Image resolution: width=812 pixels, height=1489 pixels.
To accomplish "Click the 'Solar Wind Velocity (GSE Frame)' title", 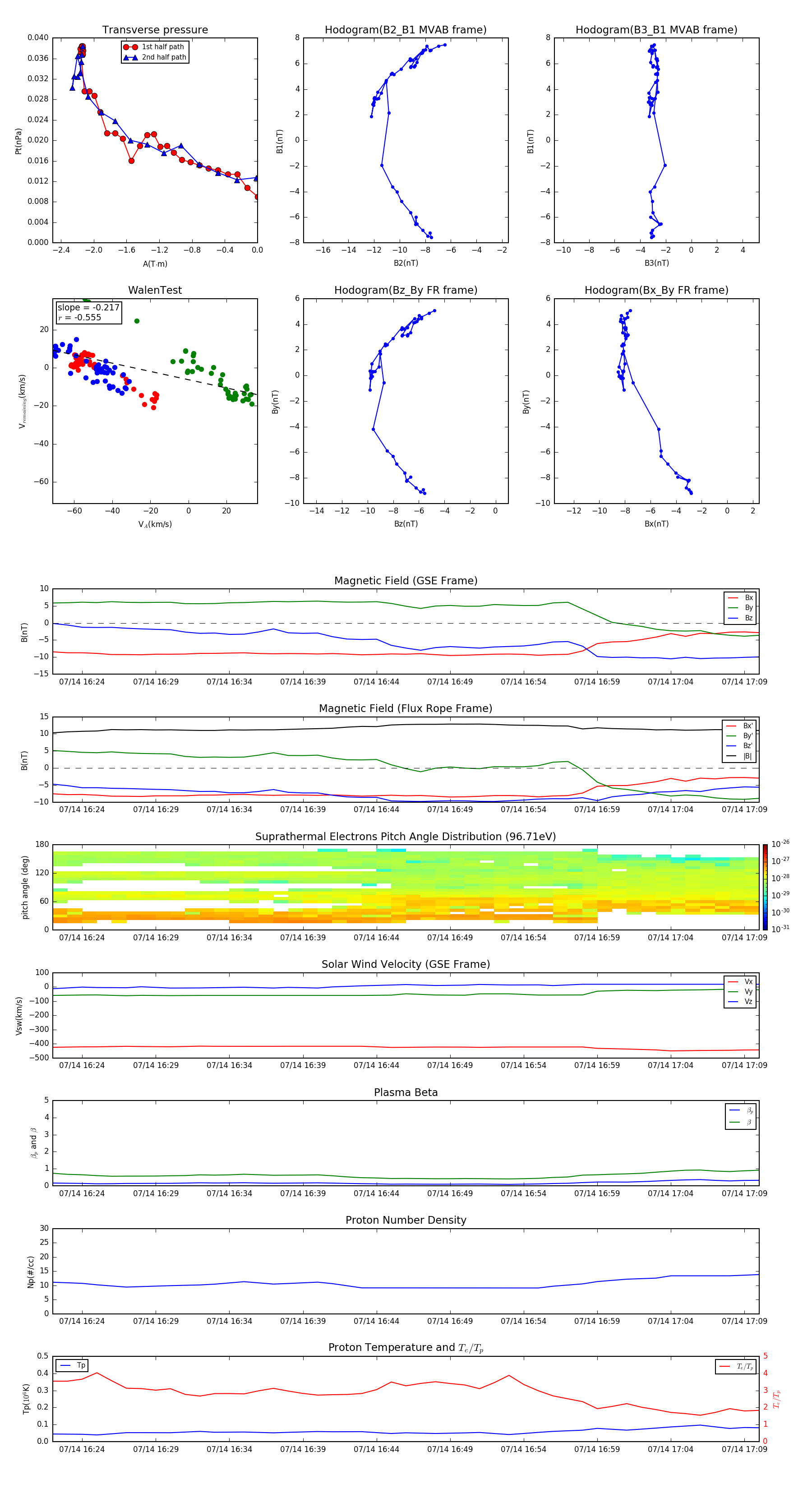I will pos(406,964).
